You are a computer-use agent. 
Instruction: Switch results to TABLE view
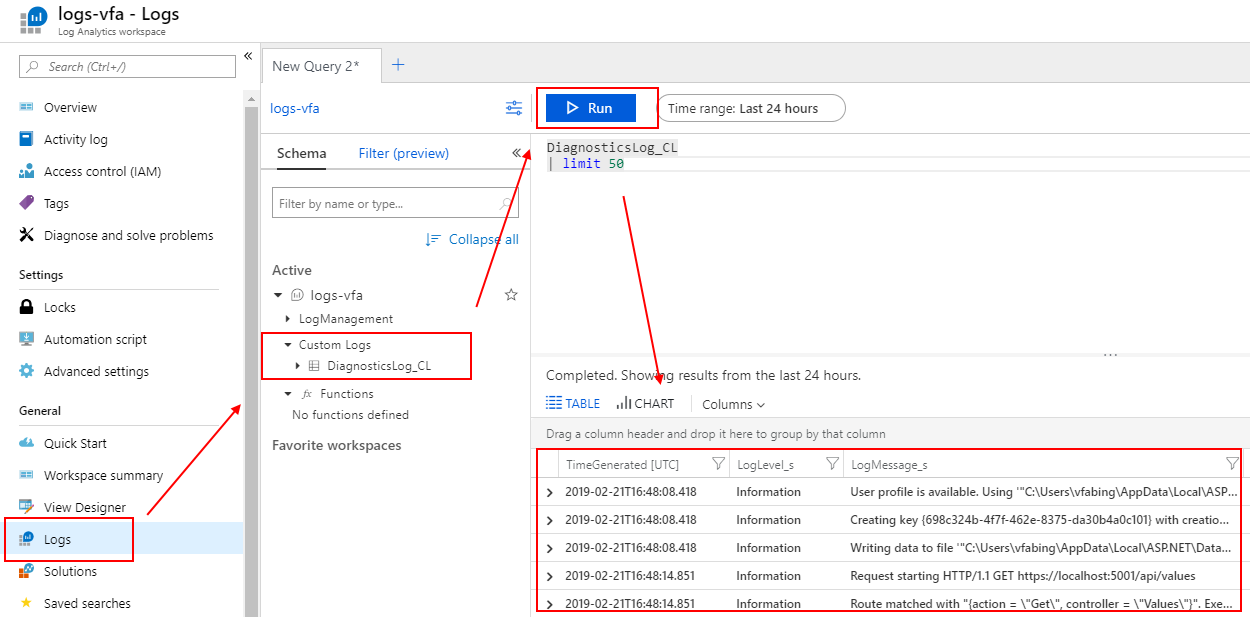pyautogui.click(x=573, y=404)
